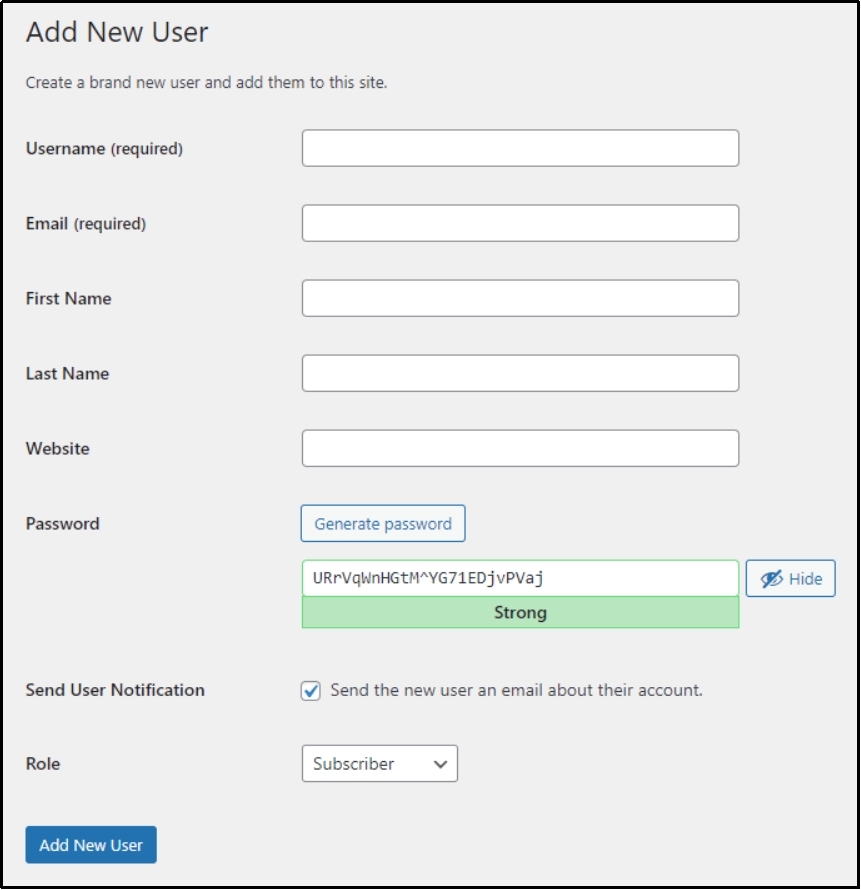Click the Username required input field
Screen dimensions: 861x890
520,148
